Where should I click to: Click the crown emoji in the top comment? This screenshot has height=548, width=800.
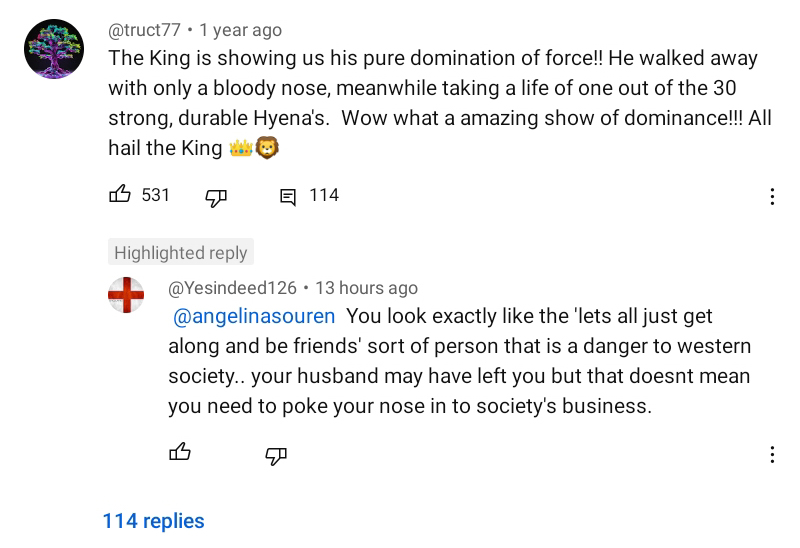240,148
